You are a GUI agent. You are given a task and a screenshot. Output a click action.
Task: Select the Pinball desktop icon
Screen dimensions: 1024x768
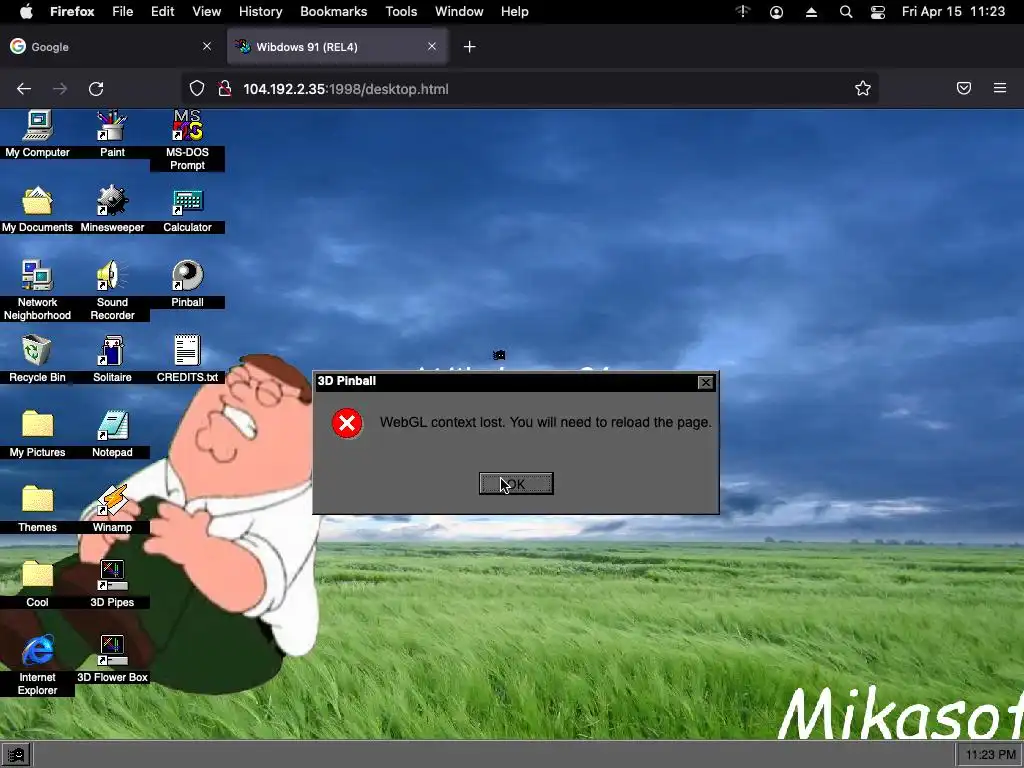coord(187,284)
